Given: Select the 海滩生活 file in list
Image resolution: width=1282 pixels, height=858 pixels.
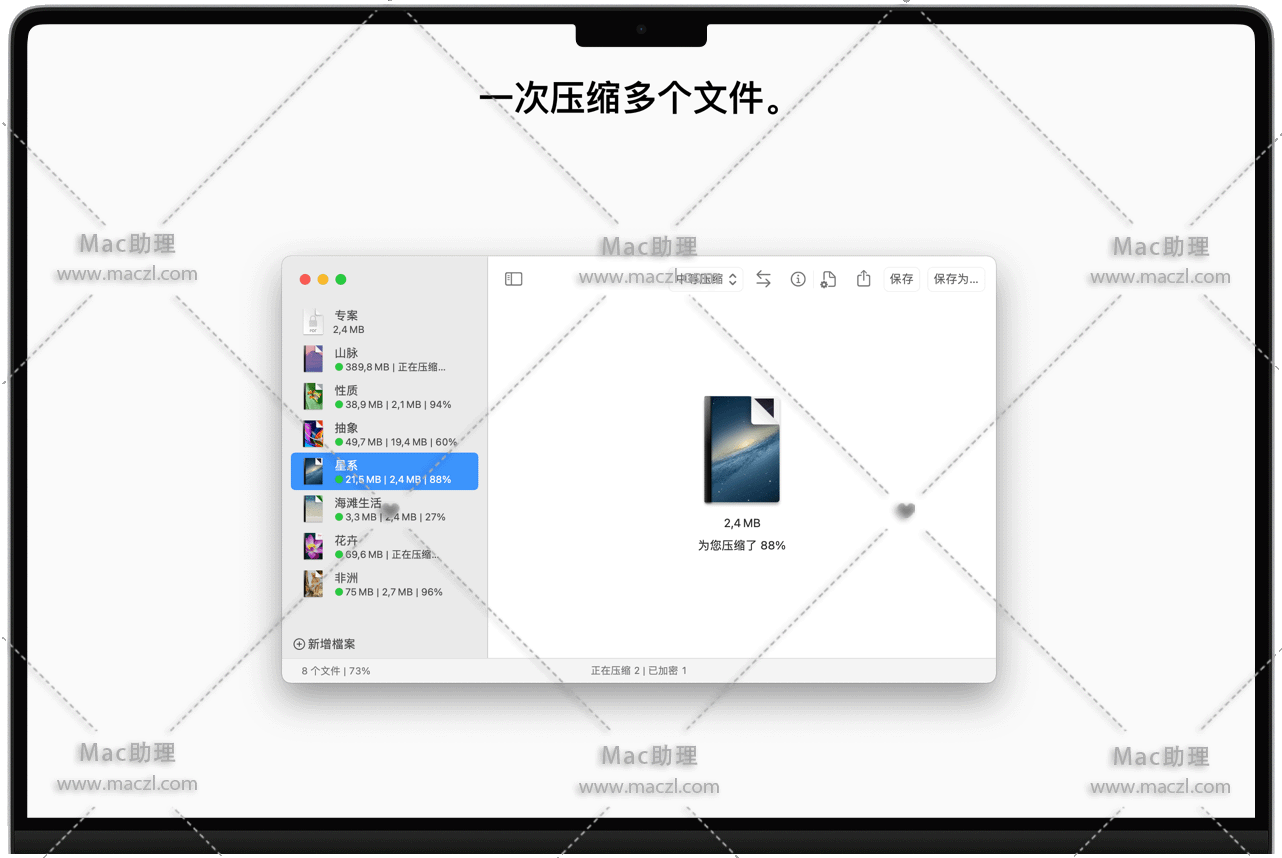Looking at the screenshot, I should click(384, 509).
